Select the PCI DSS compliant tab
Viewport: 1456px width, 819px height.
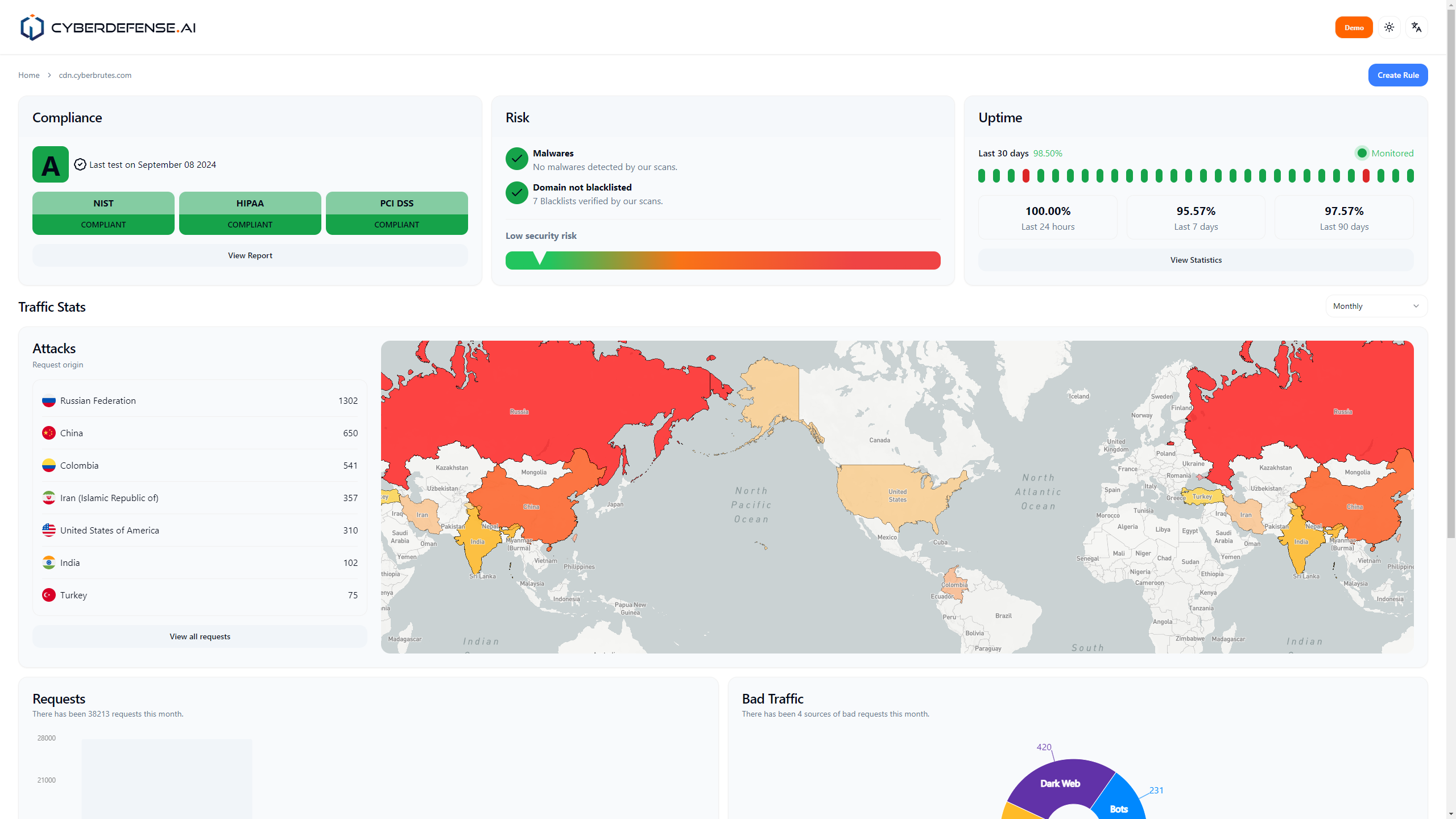point(396,213)
